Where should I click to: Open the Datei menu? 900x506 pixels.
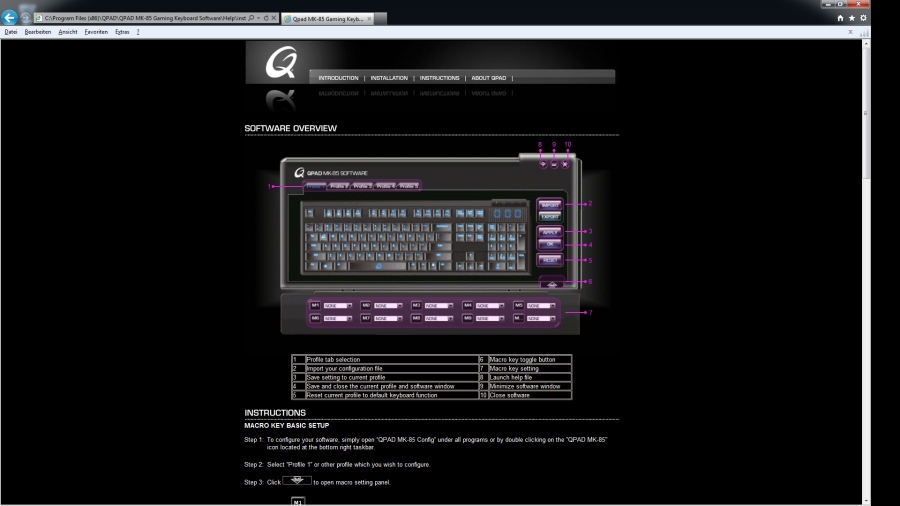click(x=11, y=32)
